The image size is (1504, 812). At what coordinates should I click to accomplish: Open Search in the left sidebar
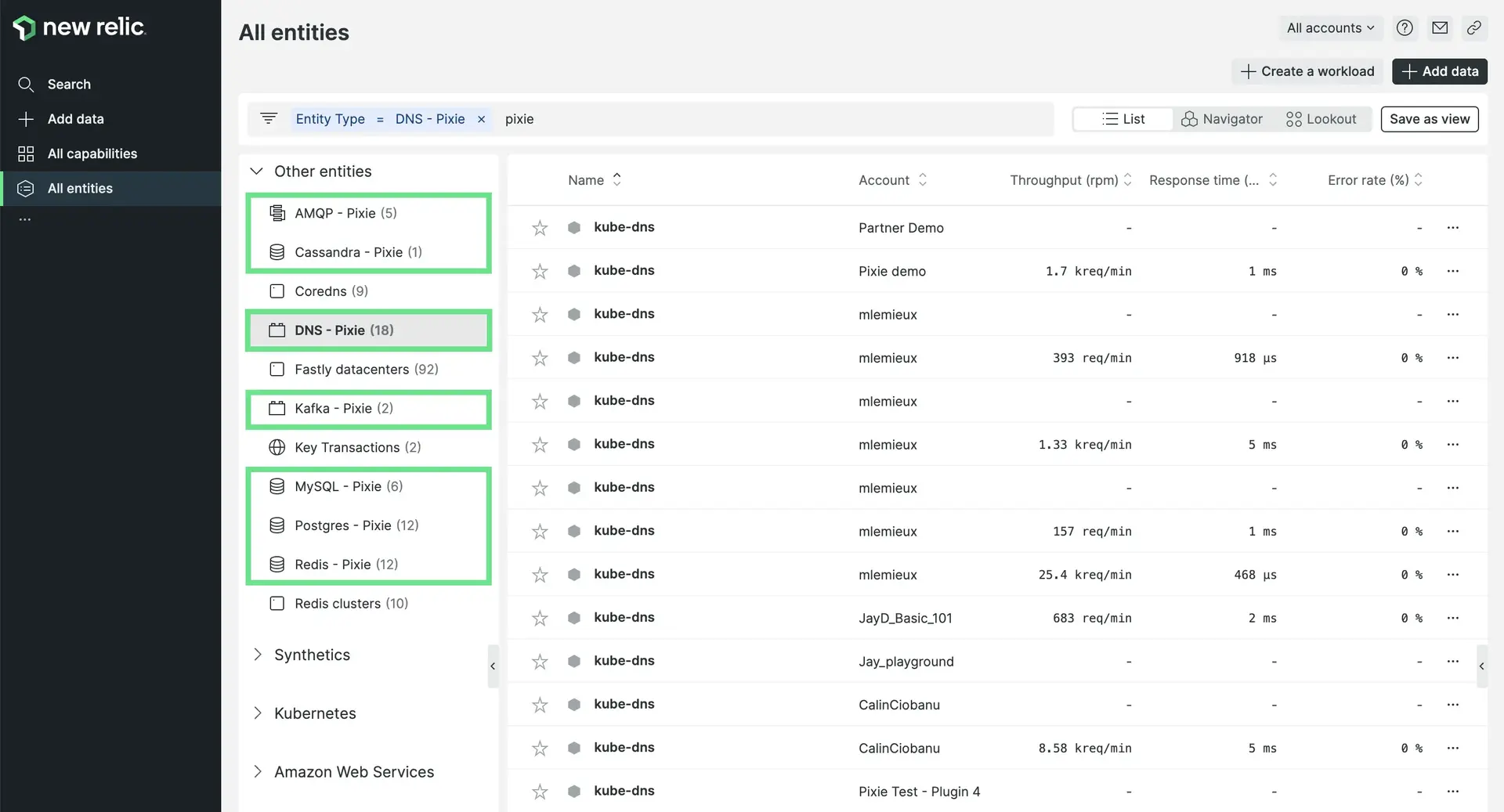69,85
